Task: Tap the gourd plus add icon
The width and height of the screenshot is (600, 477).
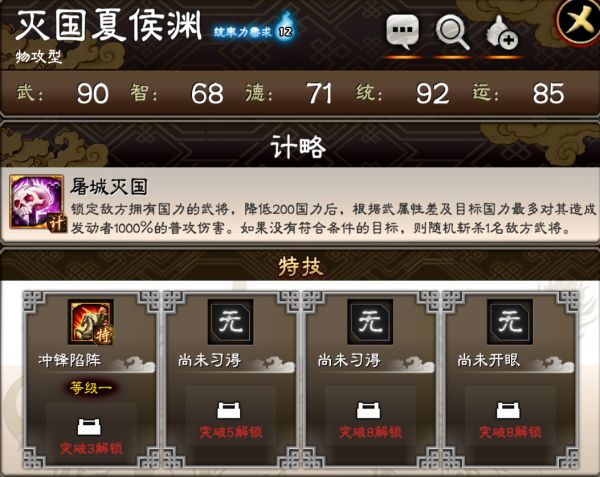Action: (x=502, y=32)
